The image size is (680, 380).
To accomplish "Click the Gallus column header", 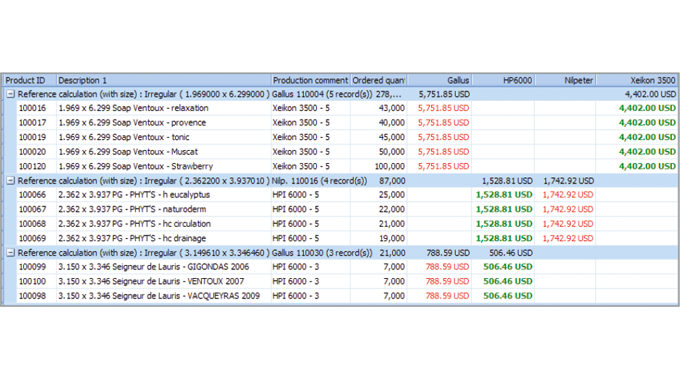I will coord(439,80).
